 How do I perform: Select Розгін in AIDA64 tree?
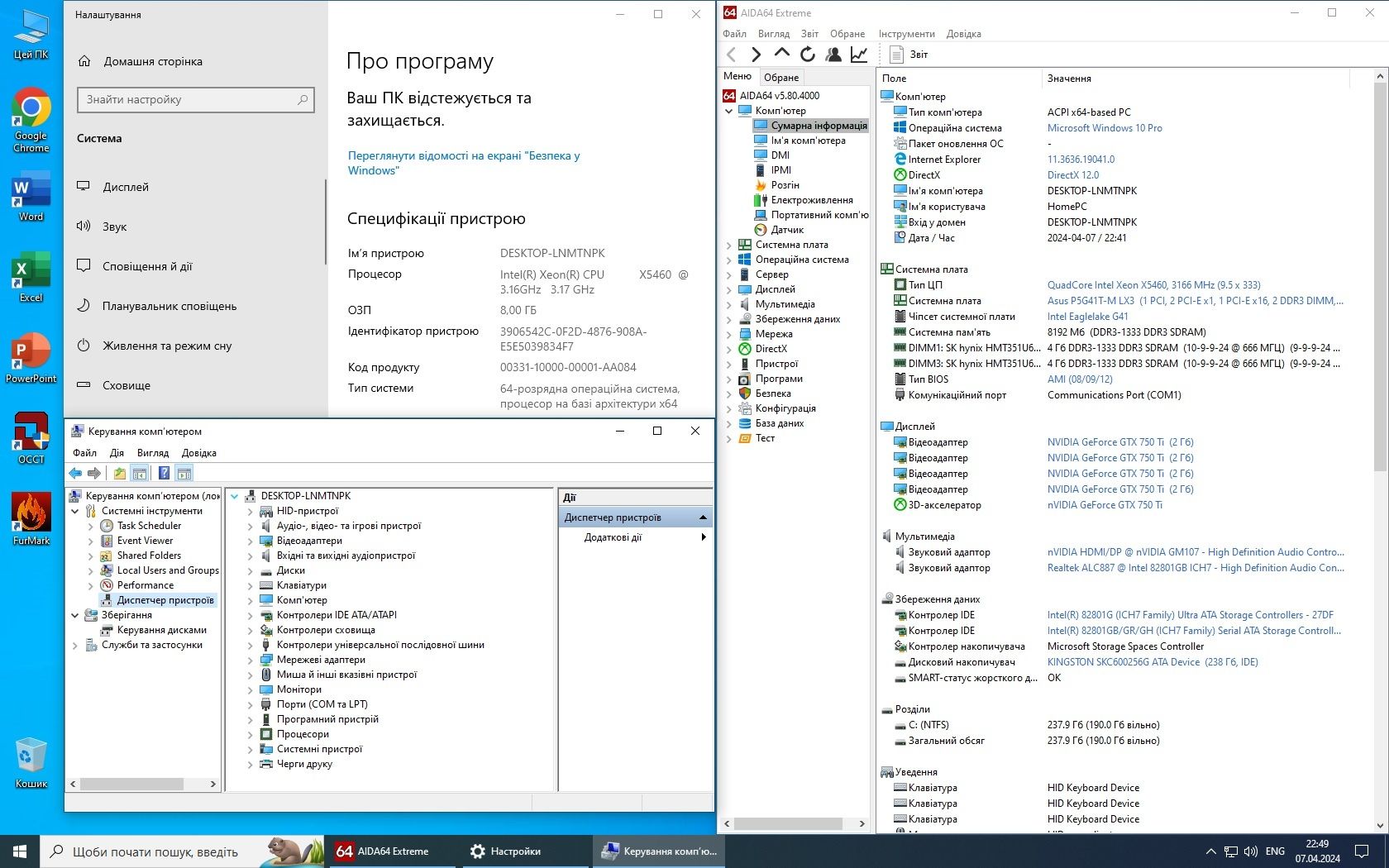pyautogui.click(x=785, y=185)
